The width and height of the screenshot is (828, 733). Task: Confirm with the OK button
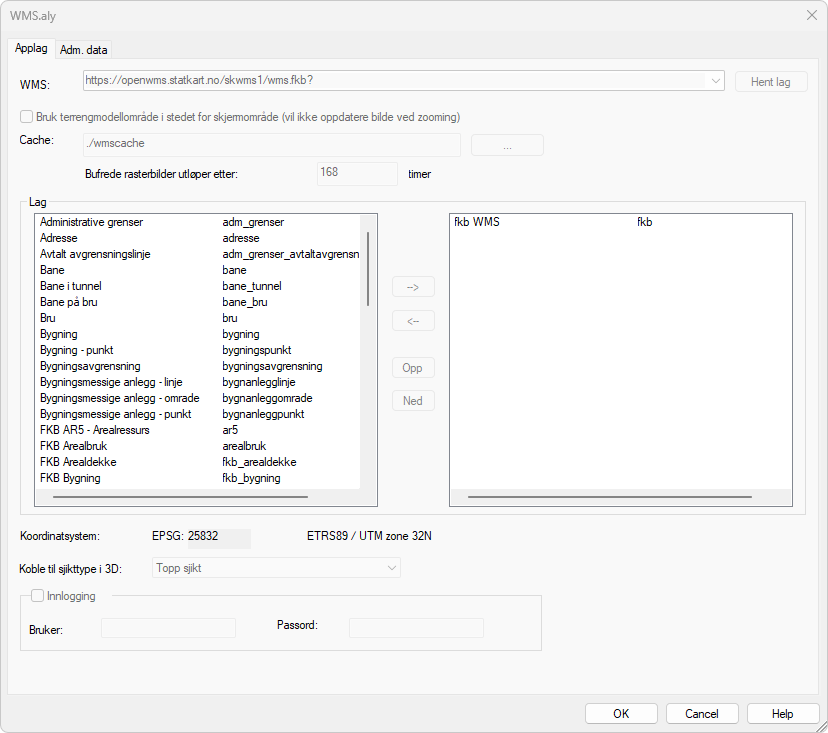[621, 713]
